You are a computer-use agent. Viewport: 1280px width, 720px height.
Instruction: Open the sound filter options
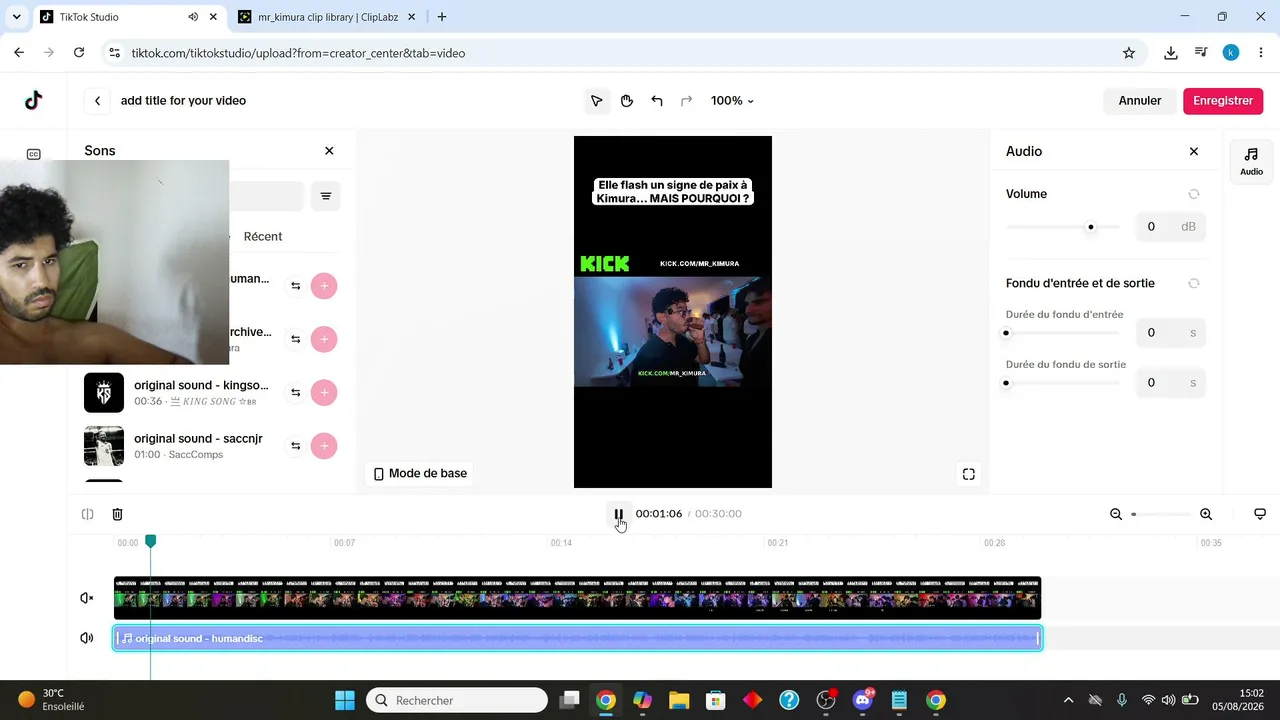pyautogui.click(x=326, y=196)
